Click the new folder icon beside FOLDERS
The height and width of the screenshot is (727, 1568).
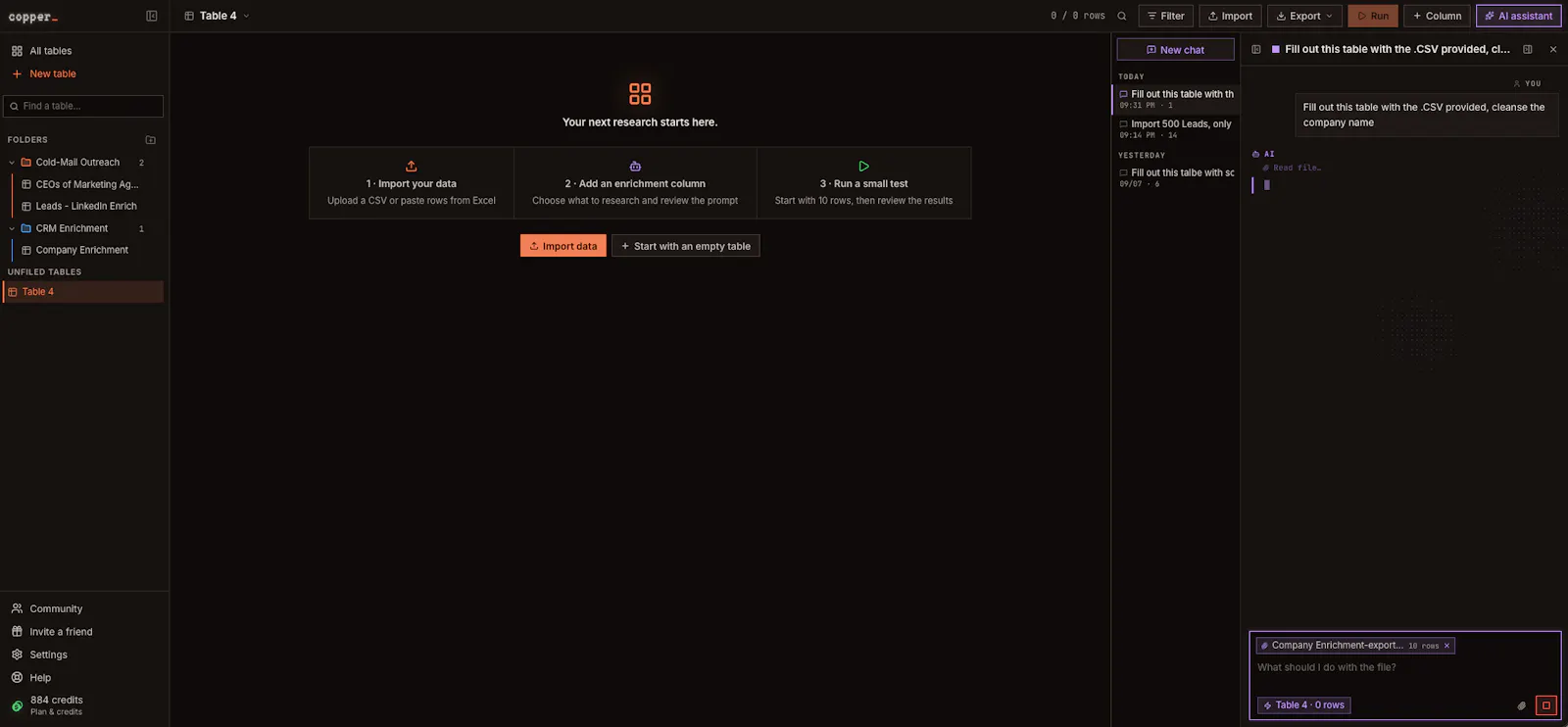151,140
